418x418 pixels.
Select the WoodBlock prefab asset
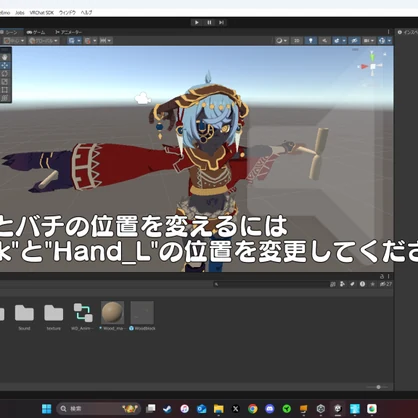pyautogui.click(x=142, y=316)
